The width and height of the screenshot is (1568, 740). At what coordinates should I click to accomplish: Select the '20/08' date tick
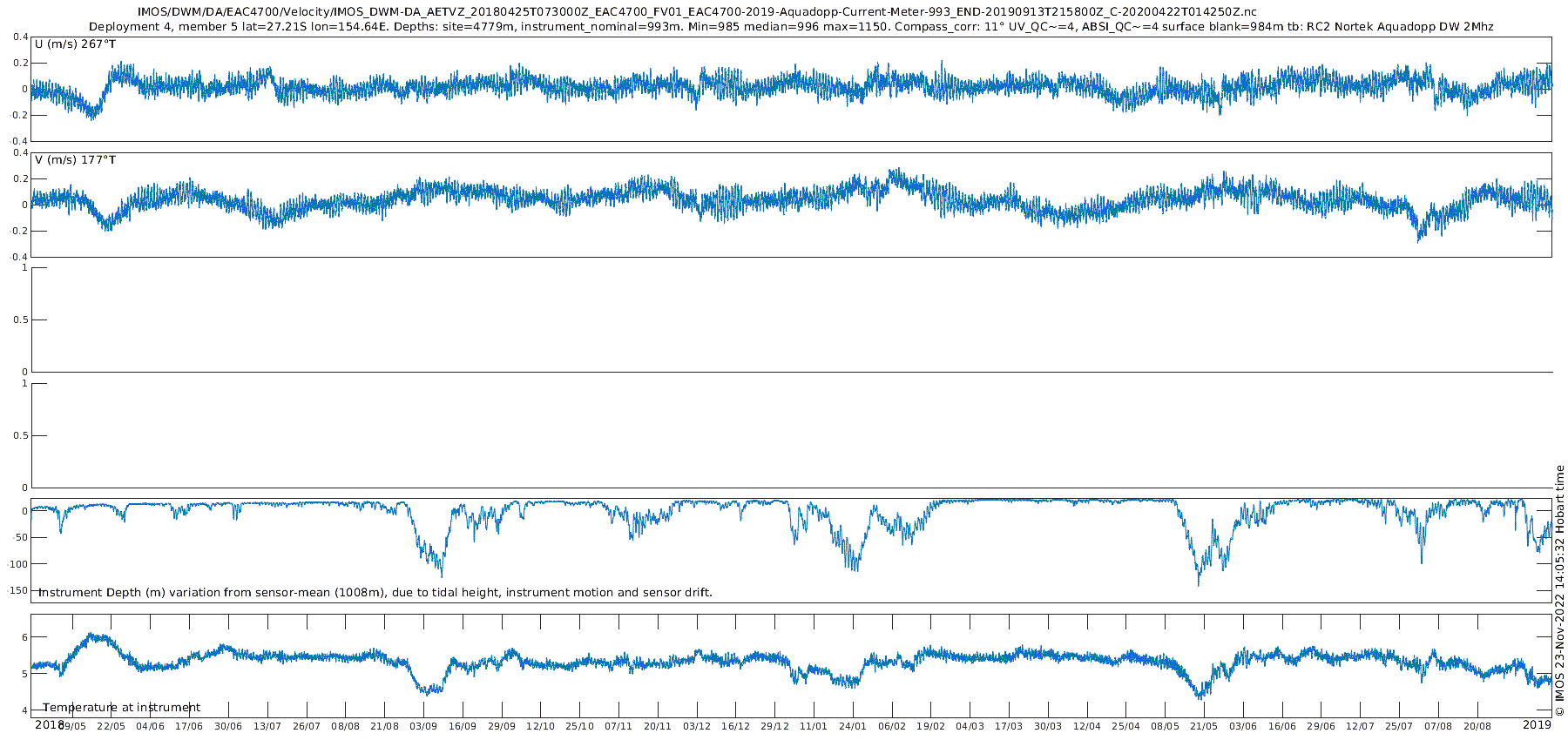point(1477,726)
